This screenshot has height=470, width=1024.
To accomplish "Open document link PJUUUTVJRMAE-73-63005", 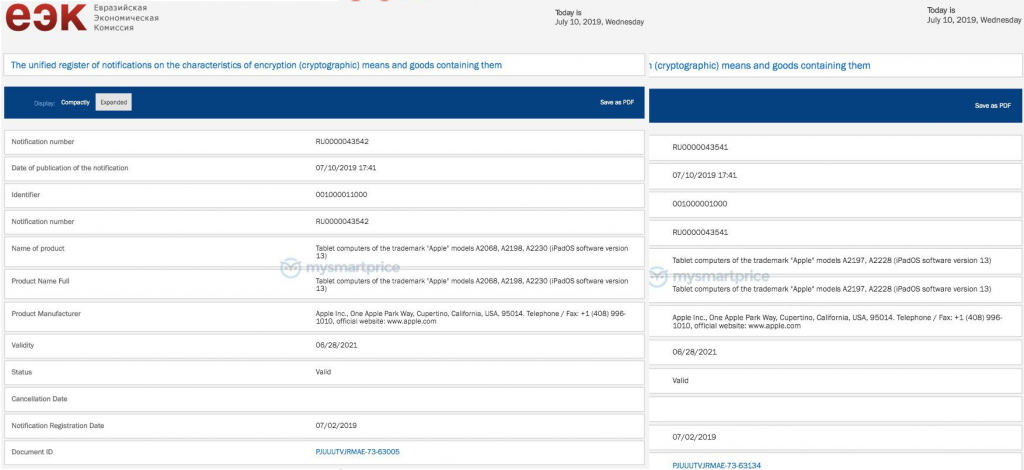I will tap(357, 452).
